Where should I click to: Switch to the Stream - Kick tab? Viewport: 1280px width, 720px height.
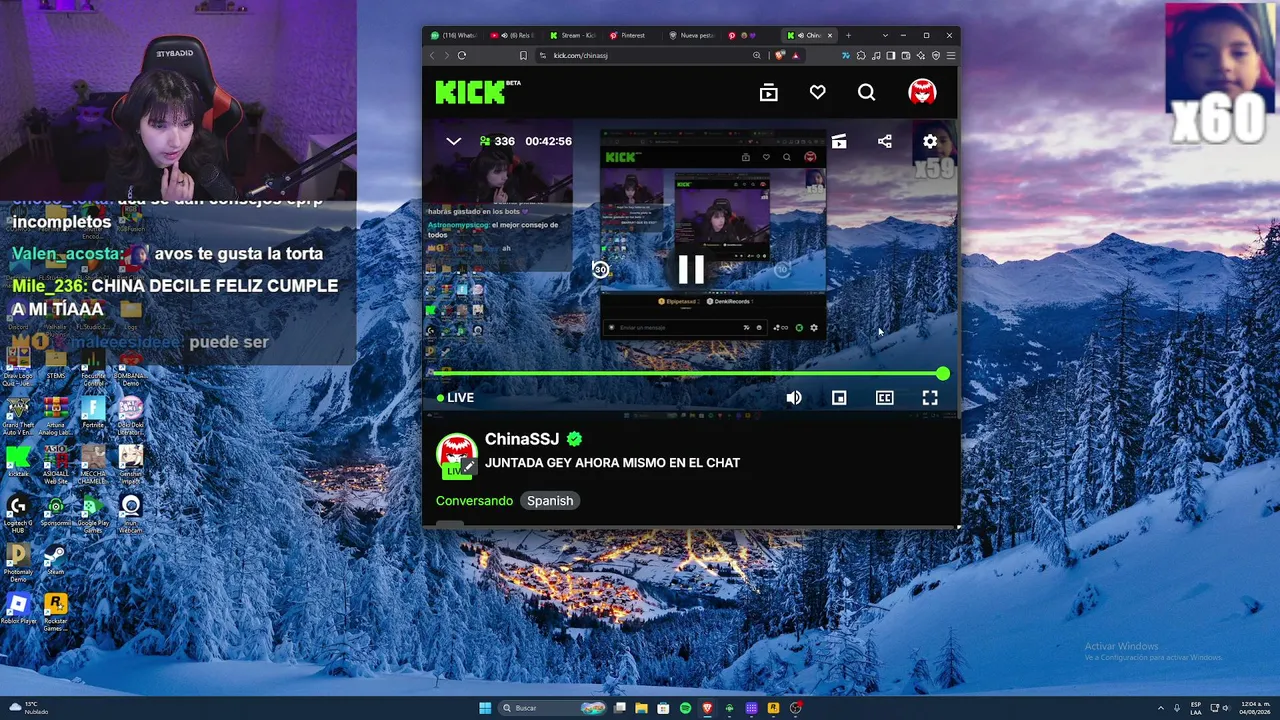pos(573,36)
